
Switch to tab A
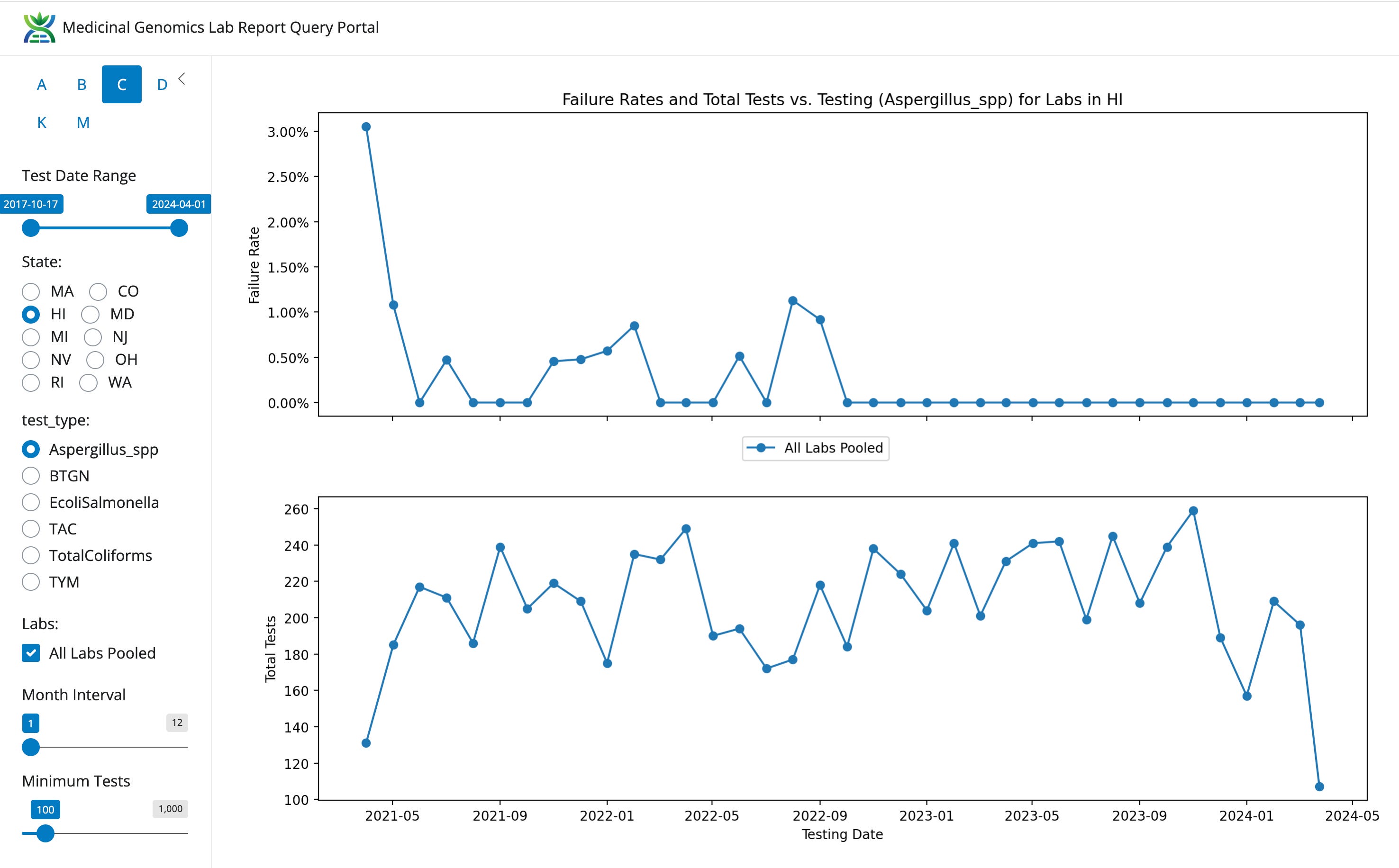point(41,85)
